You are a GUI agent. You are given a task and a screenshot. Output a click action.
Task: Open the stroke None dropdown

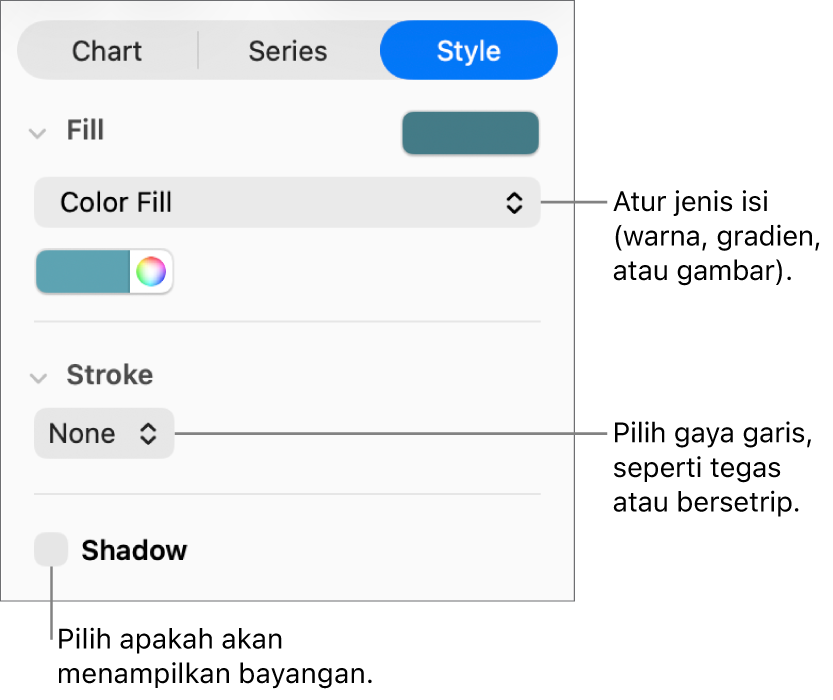[x=103, y=434]
